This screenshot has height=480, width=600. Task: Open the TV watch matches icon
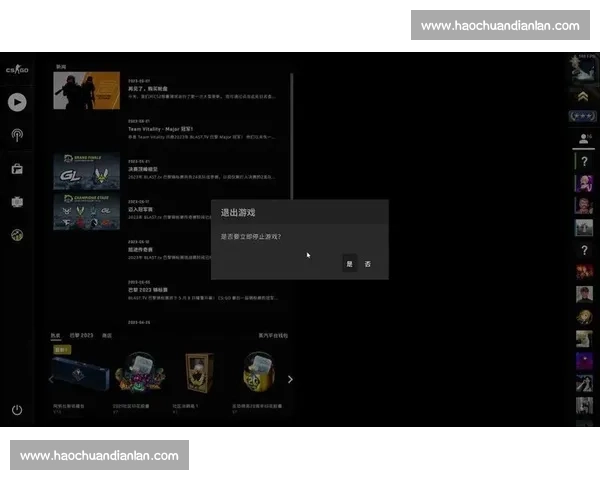[17, 202]
